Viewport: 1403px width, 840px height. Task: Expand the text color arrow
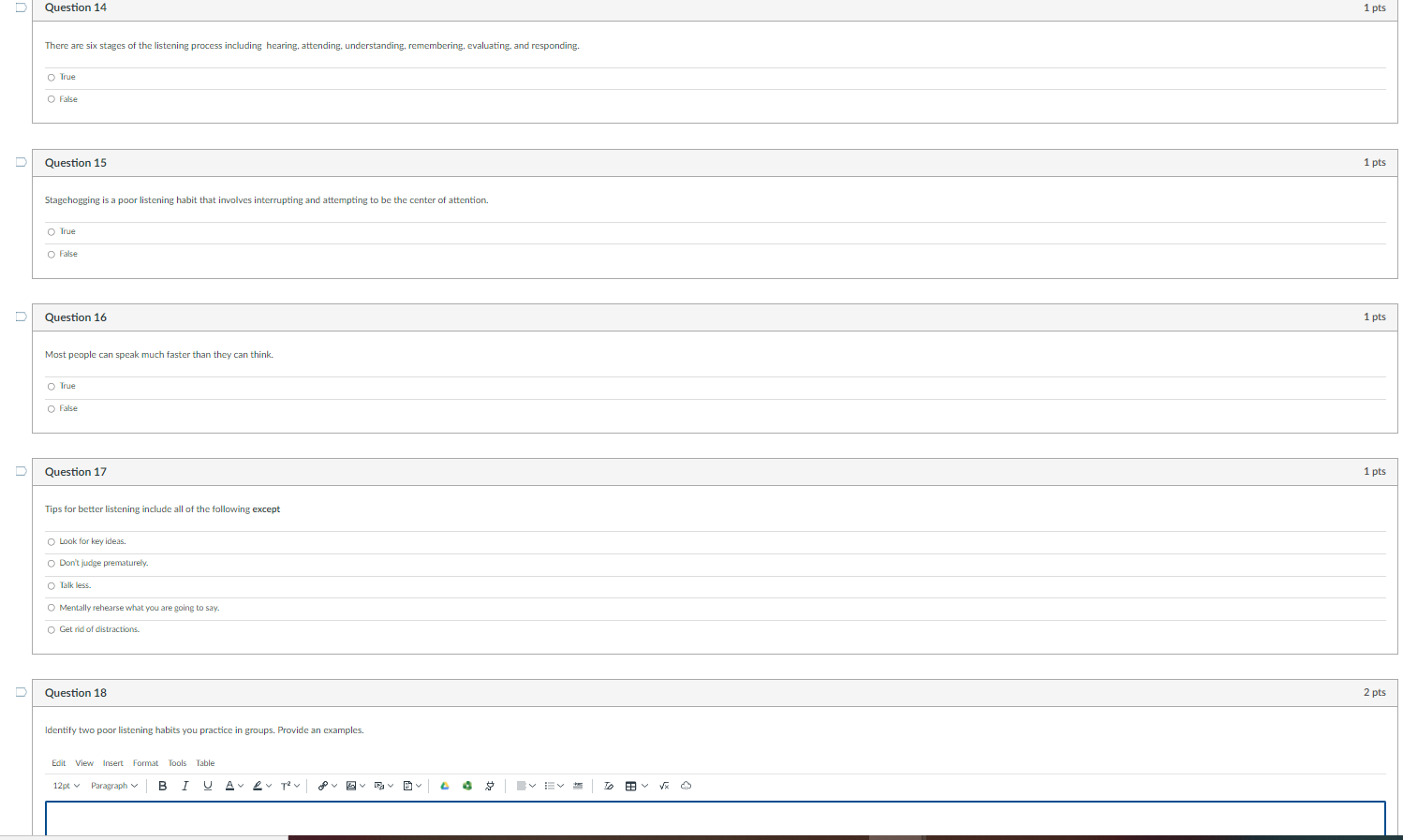pos(241,786)
